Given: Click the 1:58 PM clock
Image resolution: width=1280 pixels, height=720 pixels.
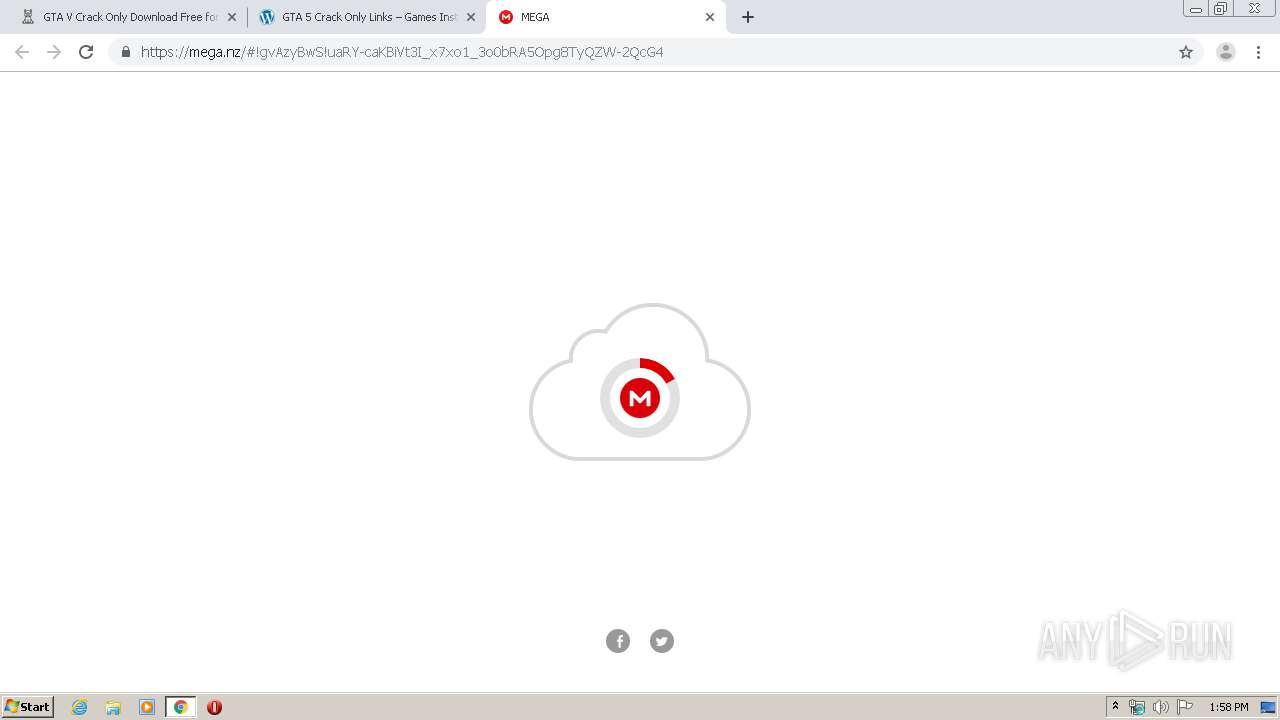Looking at the screenshot, I should (x=1229, y=707).
